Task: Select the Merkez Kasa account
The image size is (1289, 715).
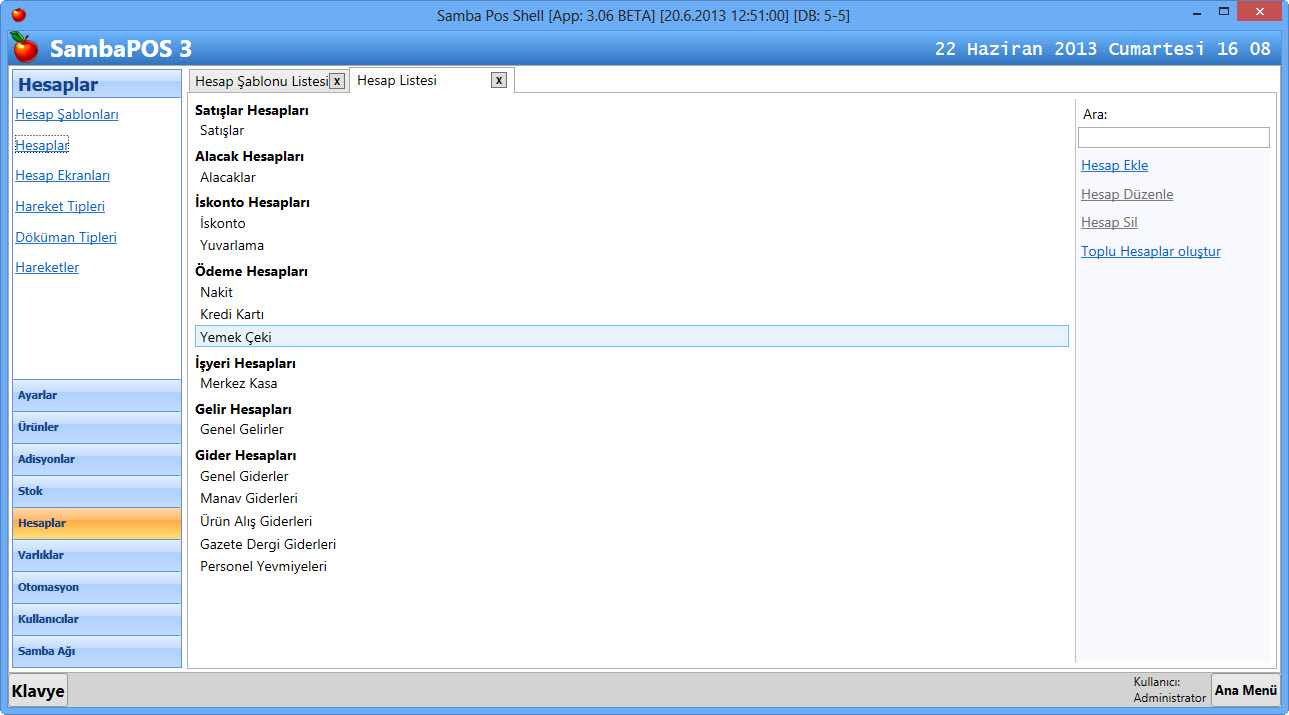Action: [239, 384]
